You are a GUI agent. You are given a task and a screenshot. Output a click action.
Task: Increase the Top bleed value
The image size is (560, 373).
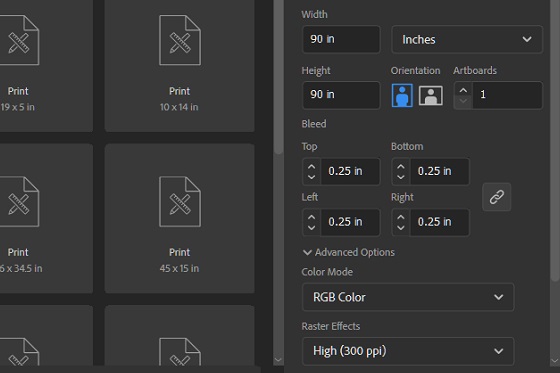[x=311, y=167]
